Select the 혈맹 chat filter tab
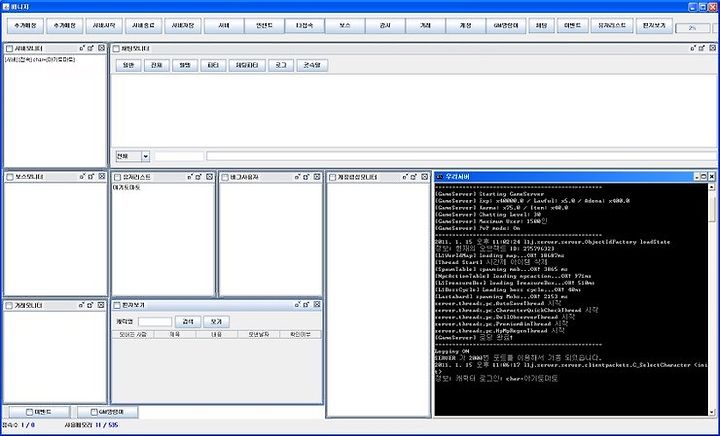 pos(185,66)
